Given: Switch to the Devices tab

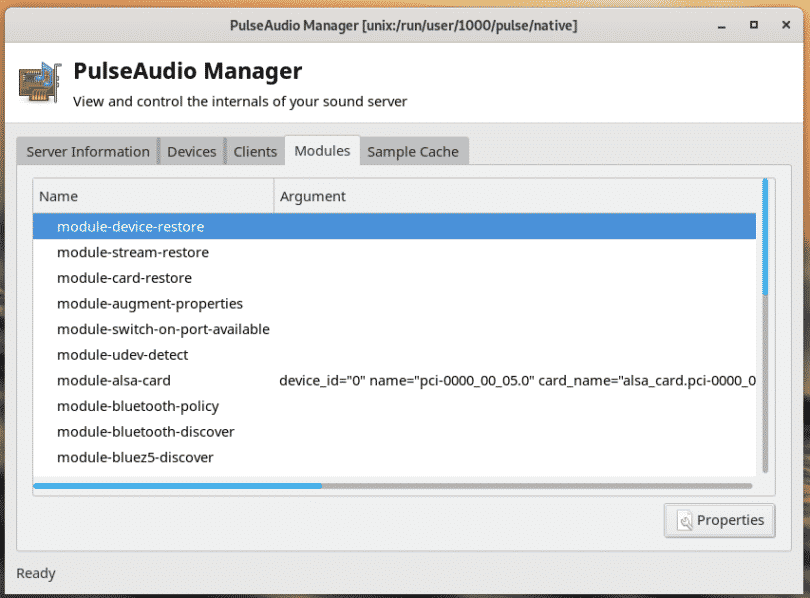Looking at the screenshot, I should pos(192,152).
